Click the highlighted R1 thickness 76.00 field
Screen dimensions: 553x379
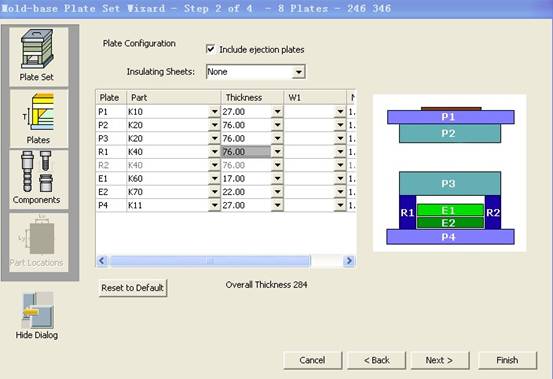point(246,152)
